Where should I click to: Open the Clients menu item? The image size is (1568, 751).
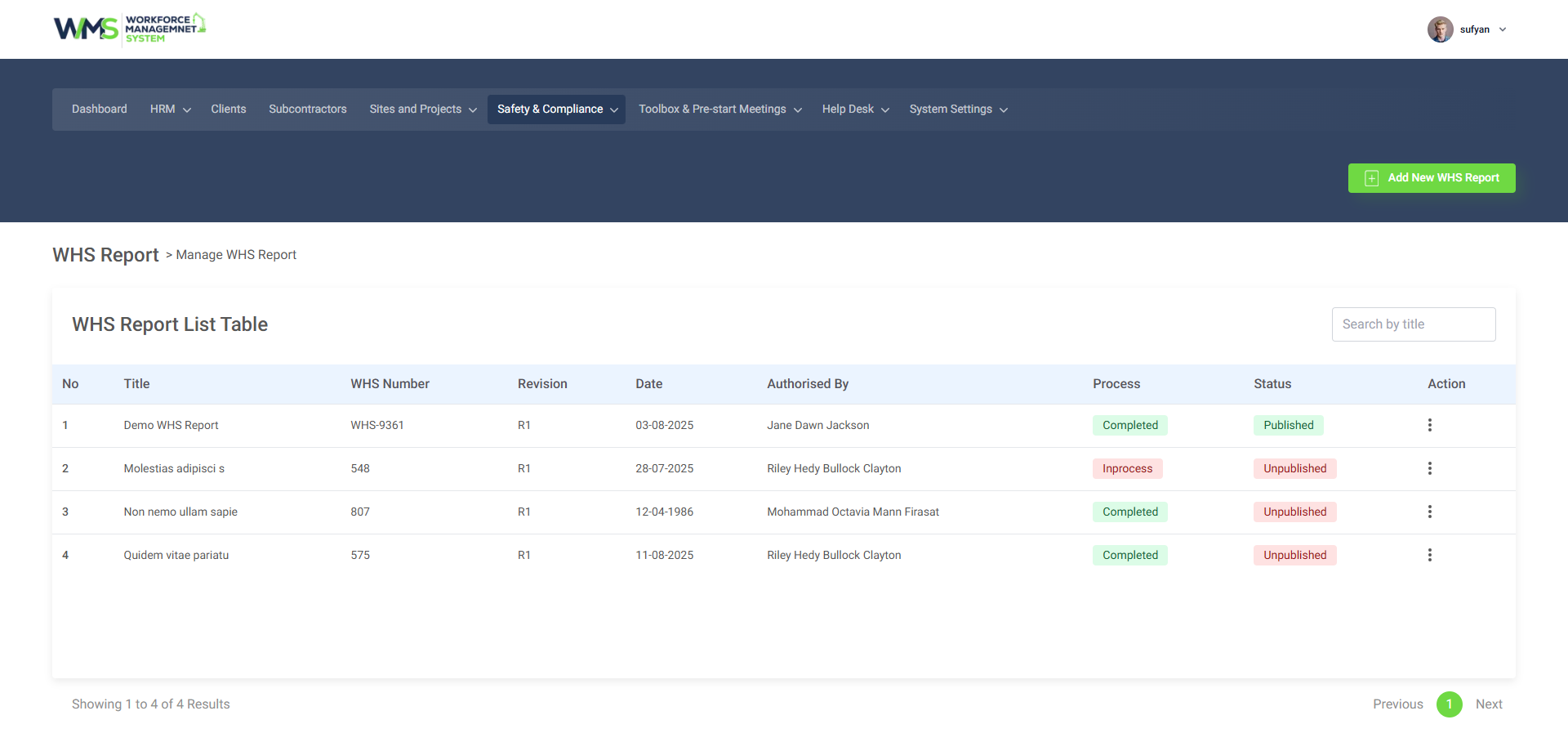point(228,110)
